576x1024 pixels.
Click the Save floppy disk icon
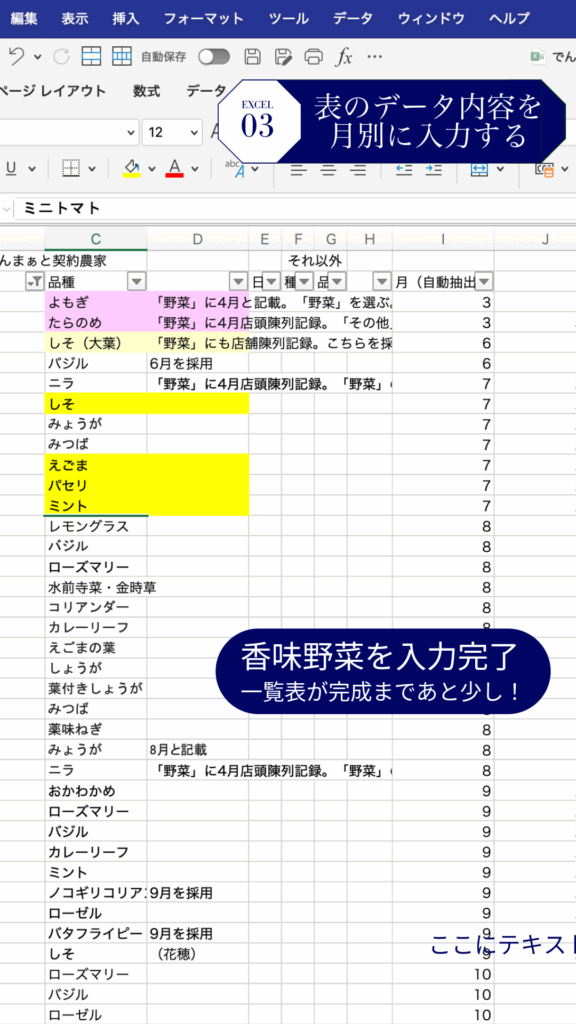pos(252,57)
